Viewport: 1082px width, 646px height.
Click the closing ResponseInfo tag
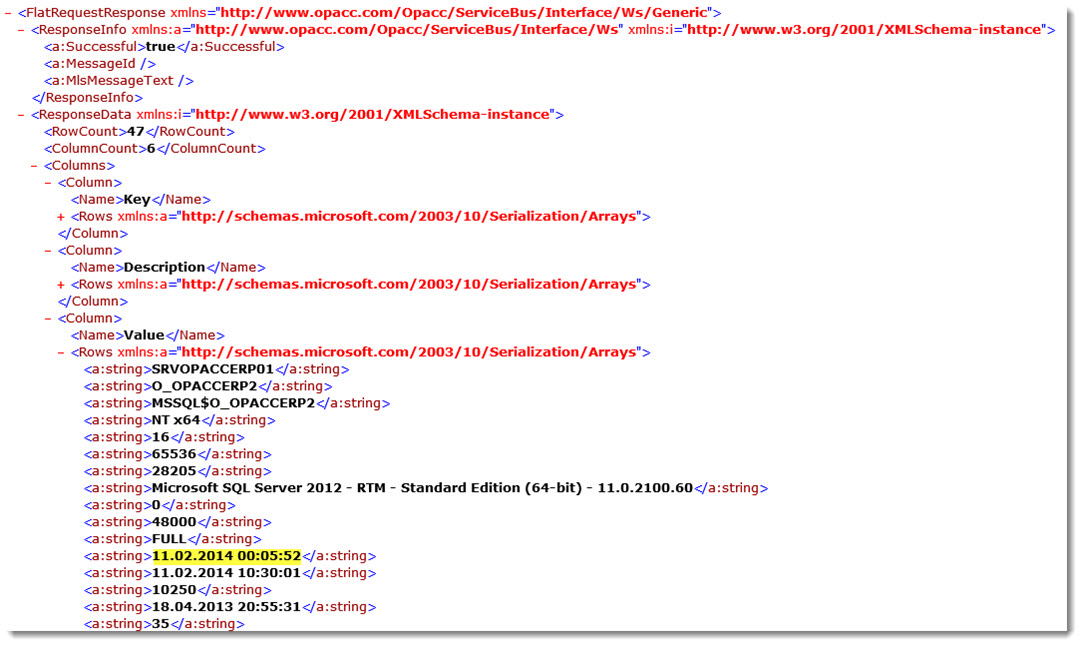click(x=87, y=97)
